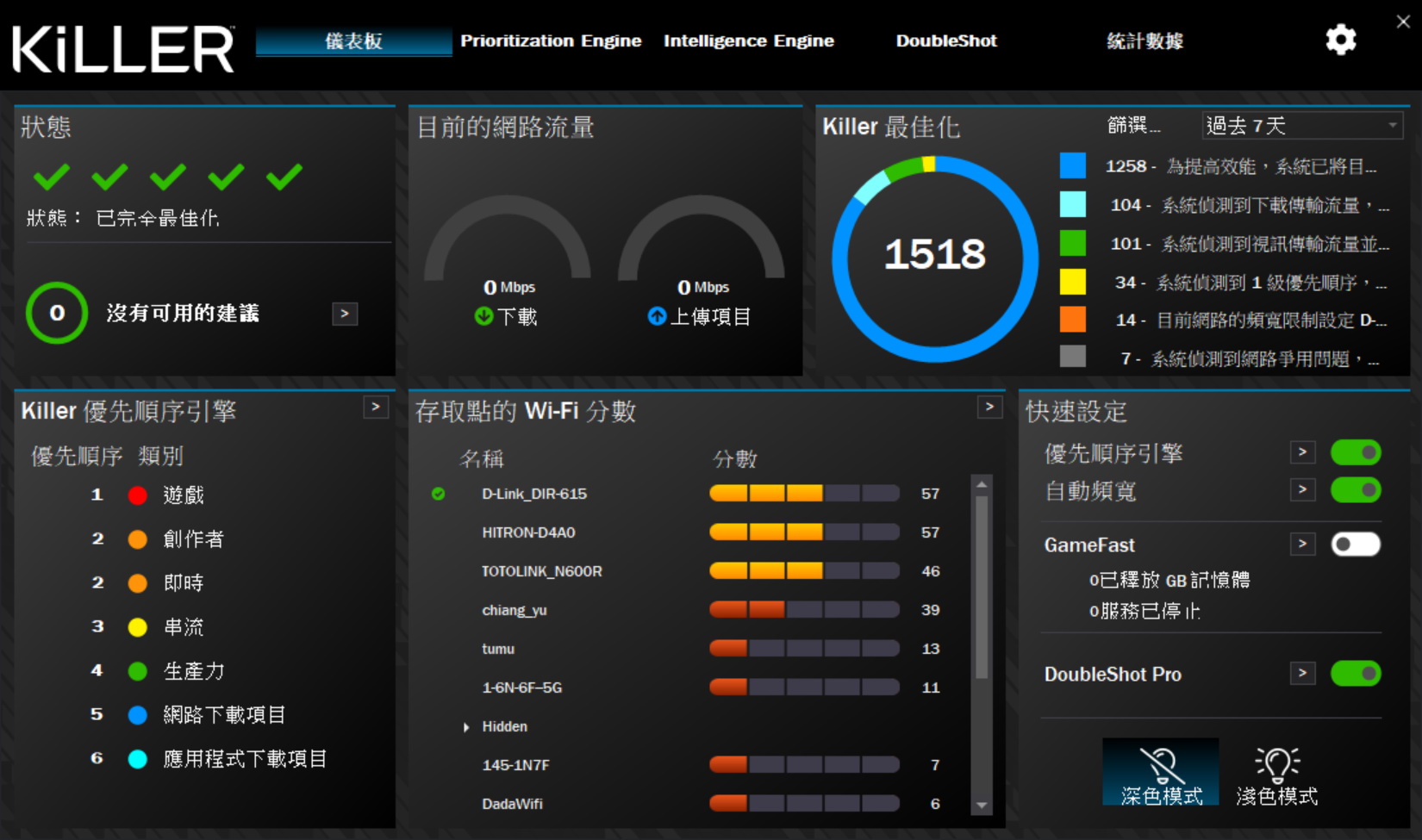Click the Wi-Fi list scroll down arrow

(x=982, y=806)
